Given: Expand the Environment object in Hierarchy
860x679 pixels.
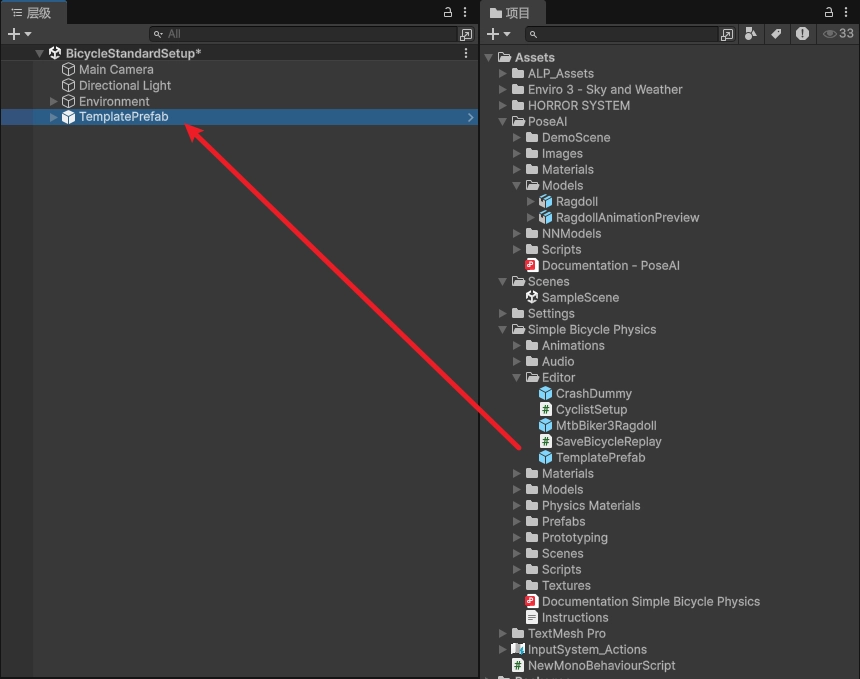Looking at the screenshot, I should pyautogui.click(x=53, y=101).
